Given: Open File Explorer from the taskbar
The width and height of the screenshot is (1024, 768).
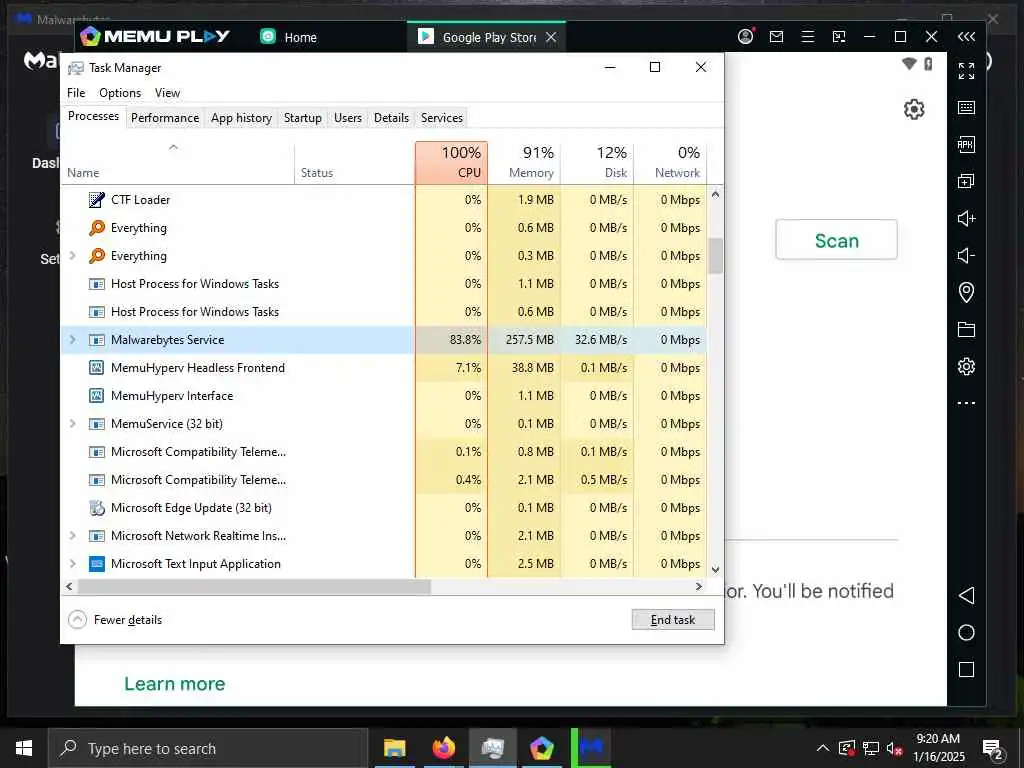Looking at the screenshot, I should [394, 748].
